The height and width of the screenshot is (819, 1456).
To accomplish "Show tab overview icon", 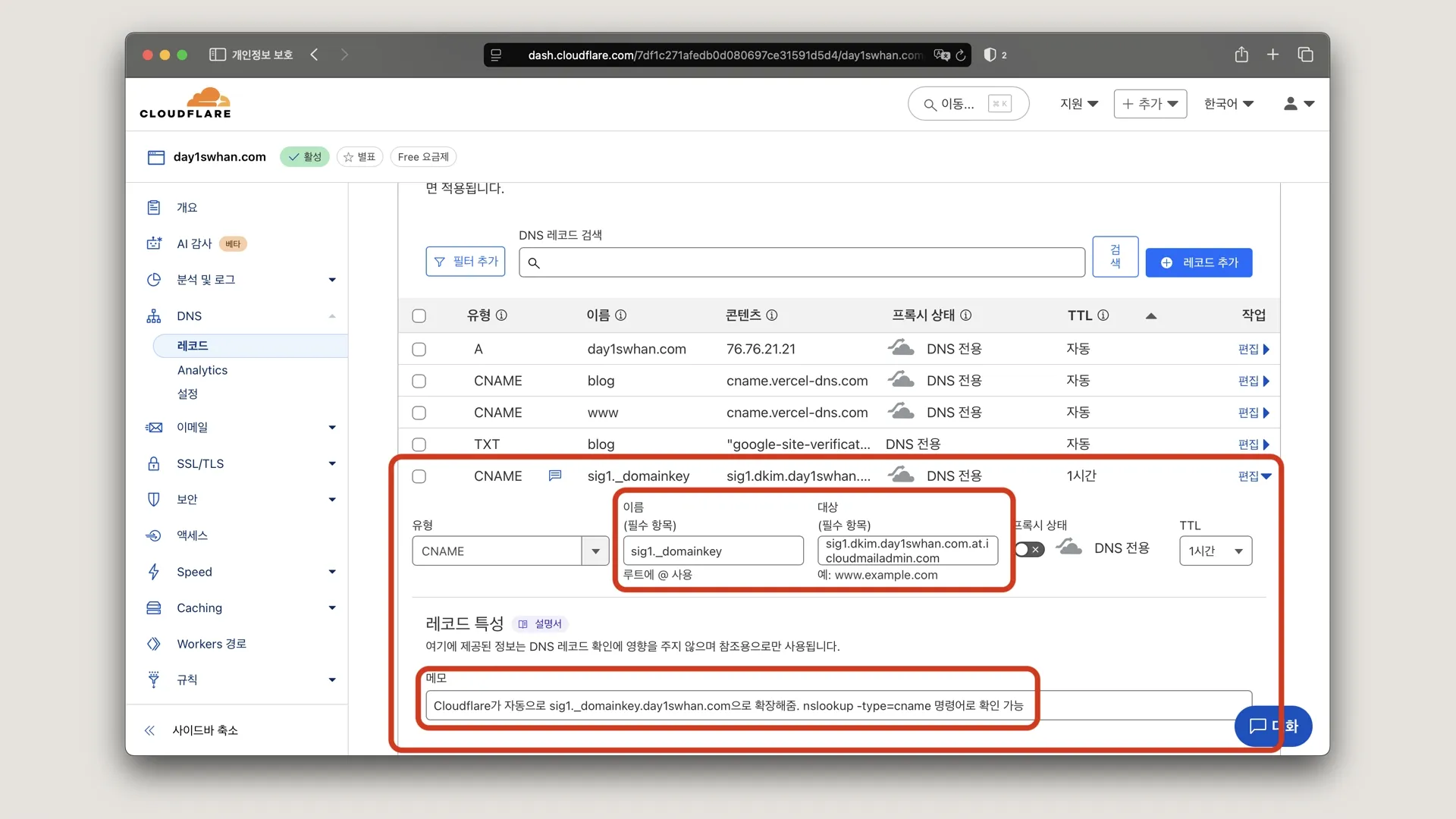I will coord(1305,55).
